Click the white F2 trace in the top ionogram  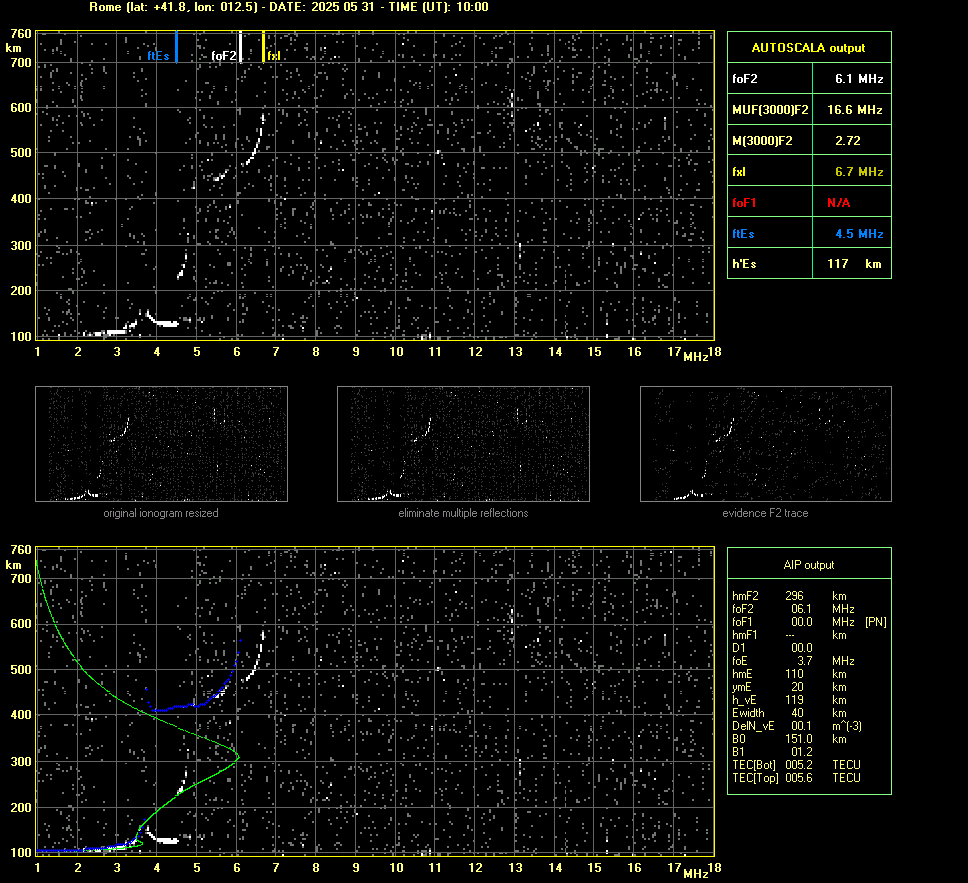point(254,151)
